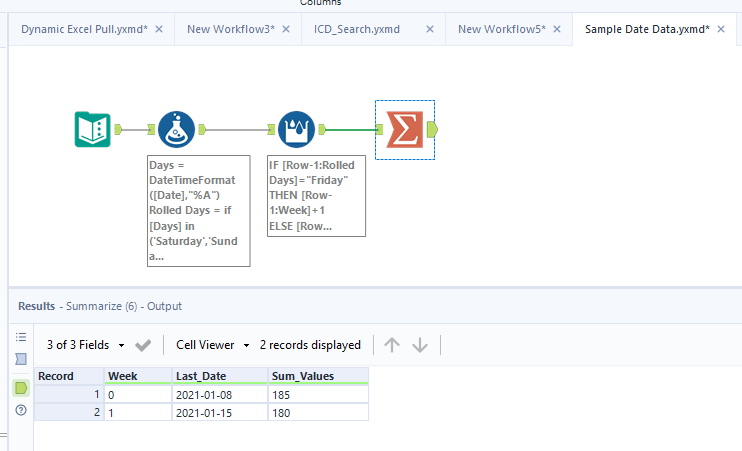The width and height of the screenshot is (742, 451).
Task: Select the Input Data book tool
Action: tap(93, 129)
